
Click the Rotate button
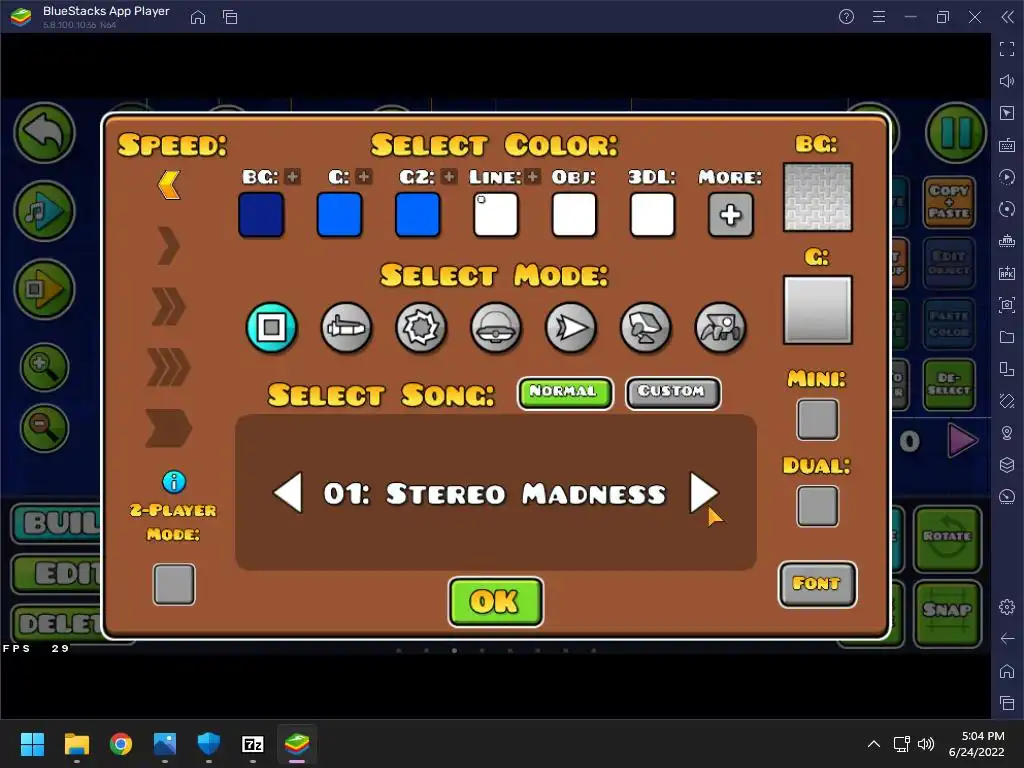click(947, 539)
